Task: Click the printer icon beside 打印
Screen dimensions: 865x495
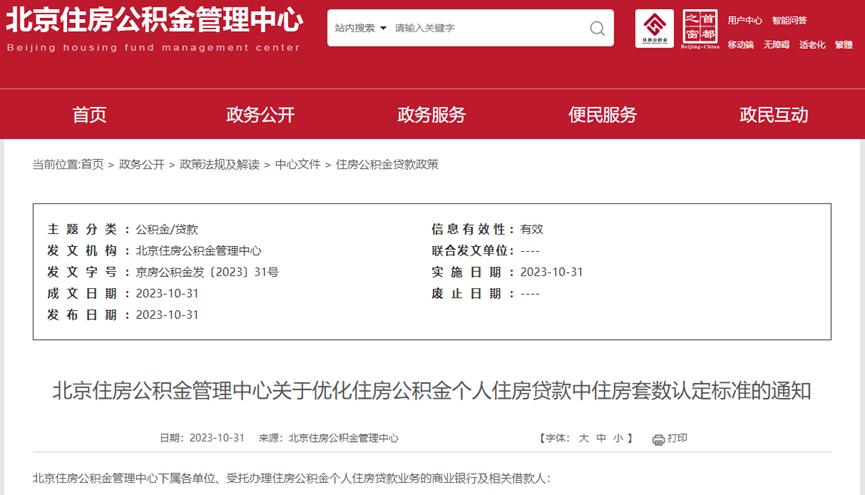Action: (x=658, y=439)
